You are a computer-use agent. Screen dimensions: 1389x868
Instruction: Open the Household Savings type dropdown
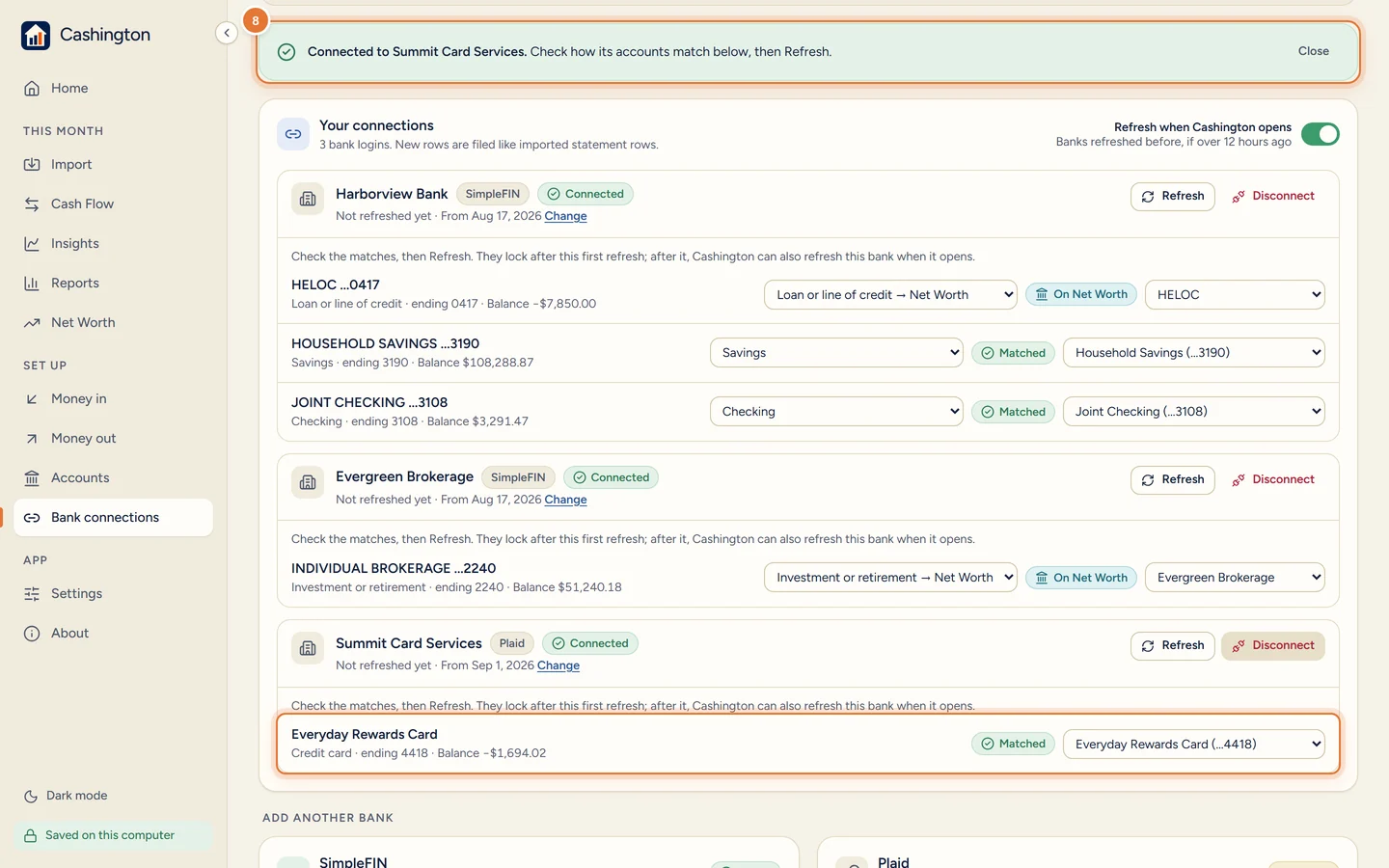coord(836,353)
